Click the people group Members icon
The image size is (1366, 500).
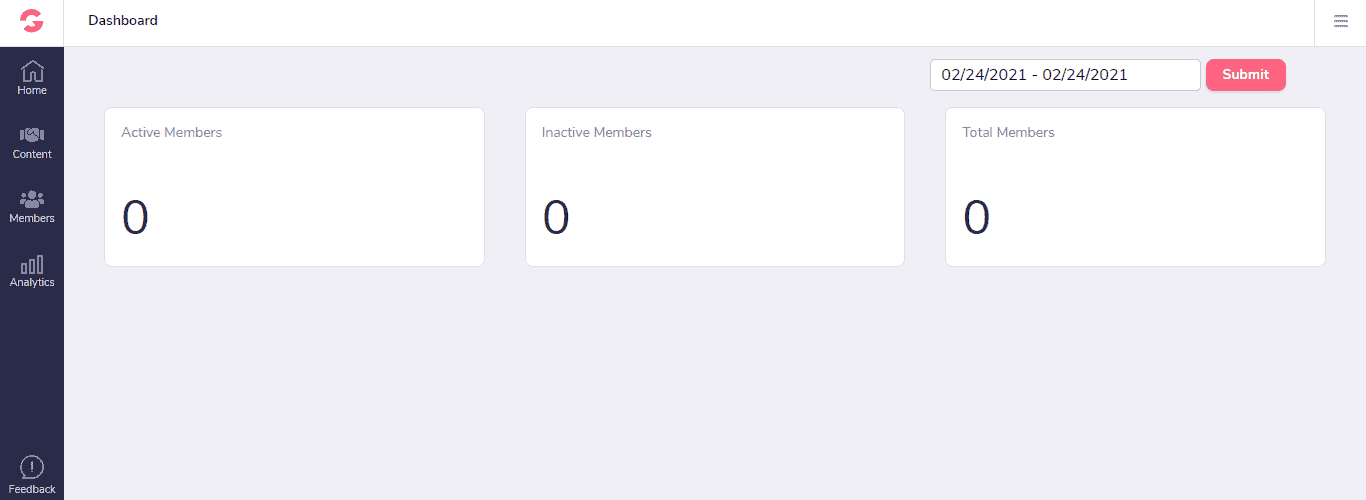tap(32, 199)
